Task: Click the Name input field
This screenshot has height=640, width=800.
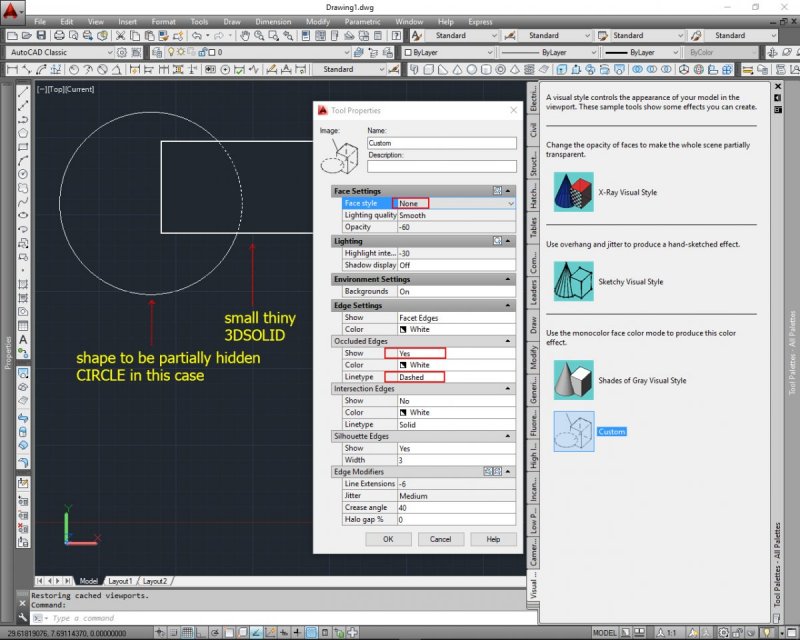Action: click(440, 143)
